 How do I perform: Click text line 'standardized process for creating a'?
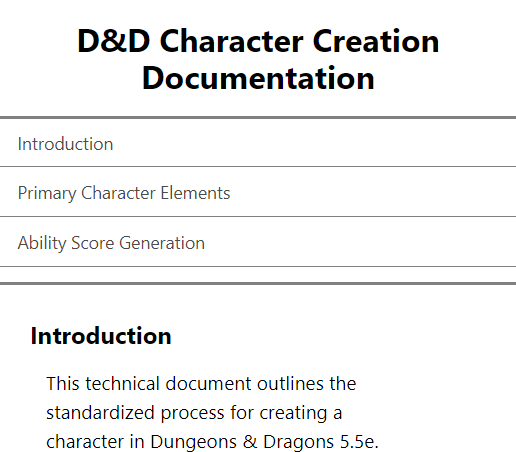pyautogui.click(x=194, y=413)
